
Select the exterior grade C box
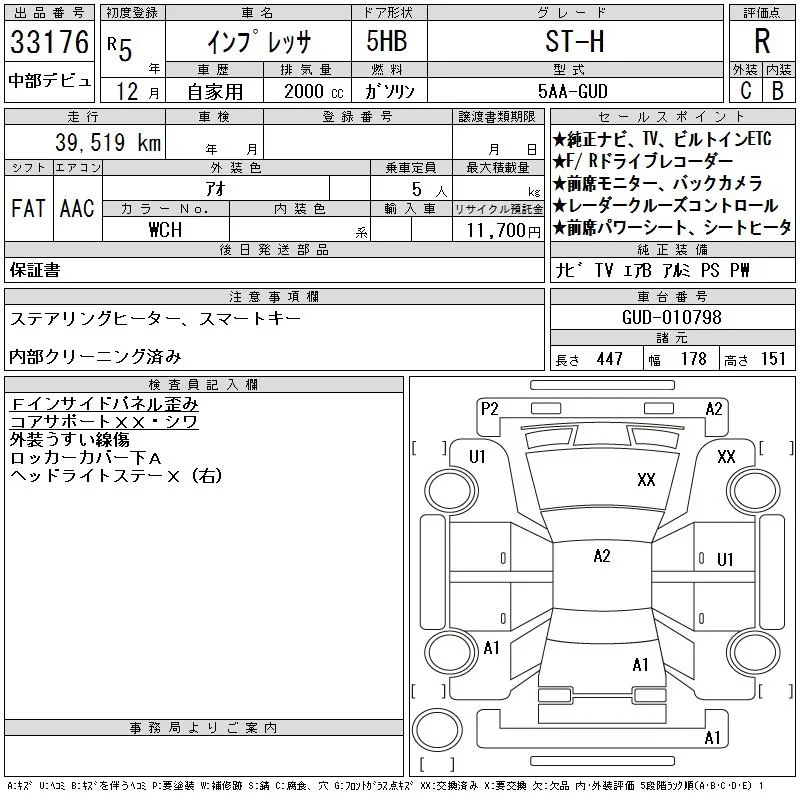click(746, 90)
